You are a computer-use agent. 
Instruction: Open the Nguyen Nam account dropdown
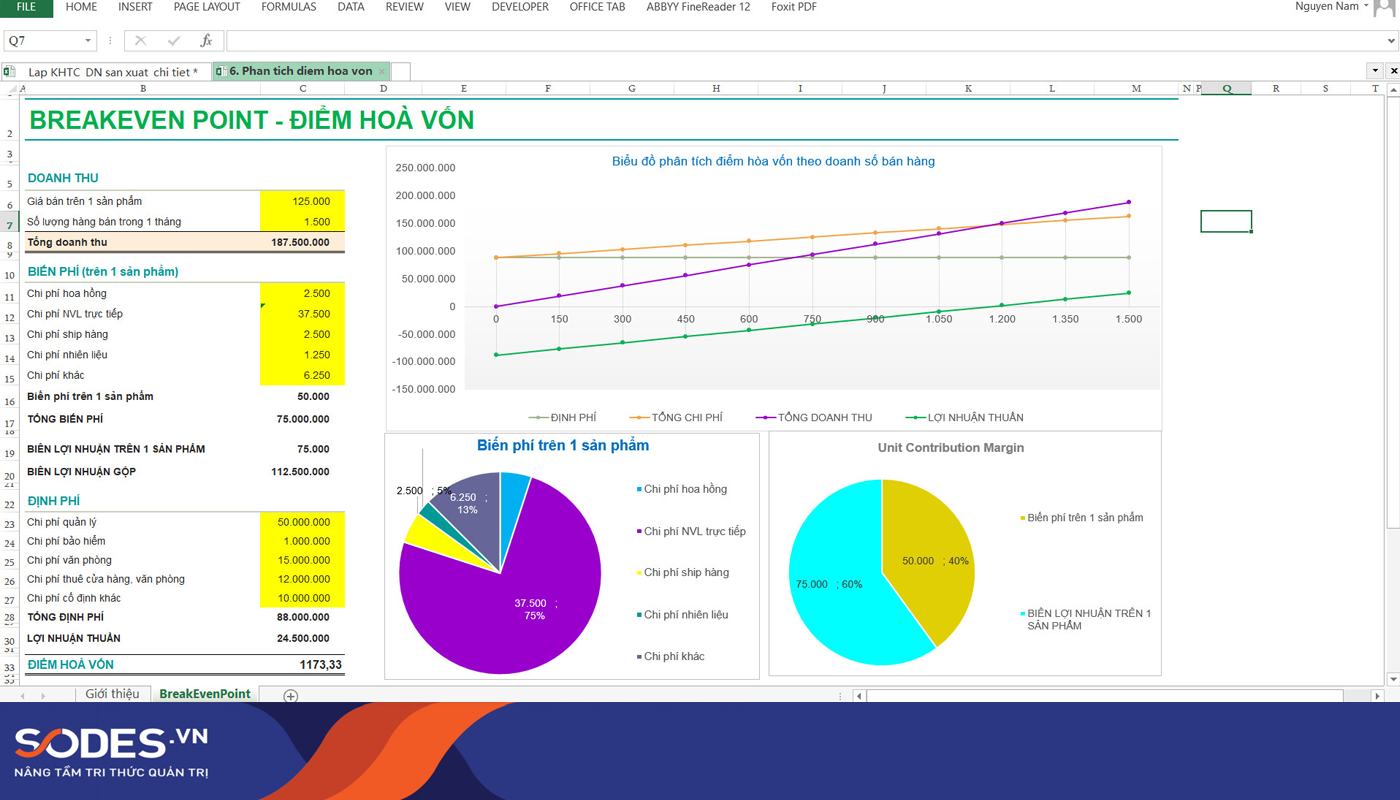[1366, 7]
